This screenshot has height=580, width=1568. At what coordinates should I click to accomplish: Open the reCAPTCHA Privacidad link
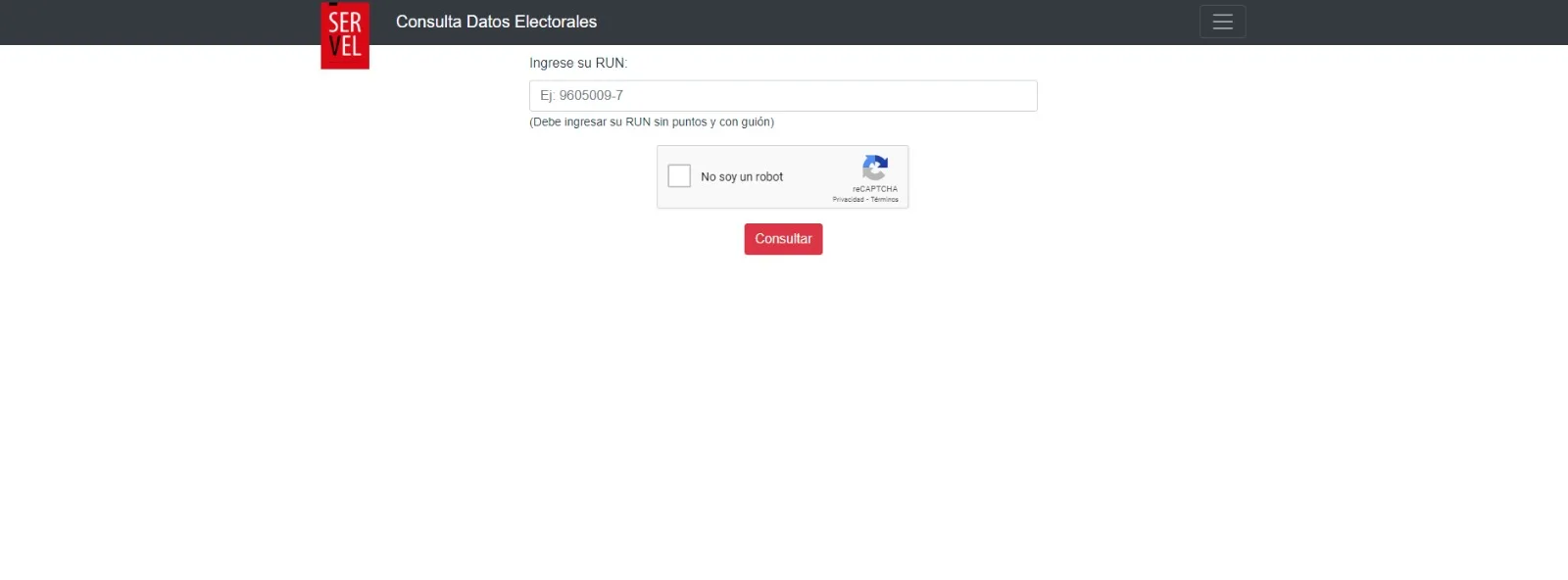849,200
